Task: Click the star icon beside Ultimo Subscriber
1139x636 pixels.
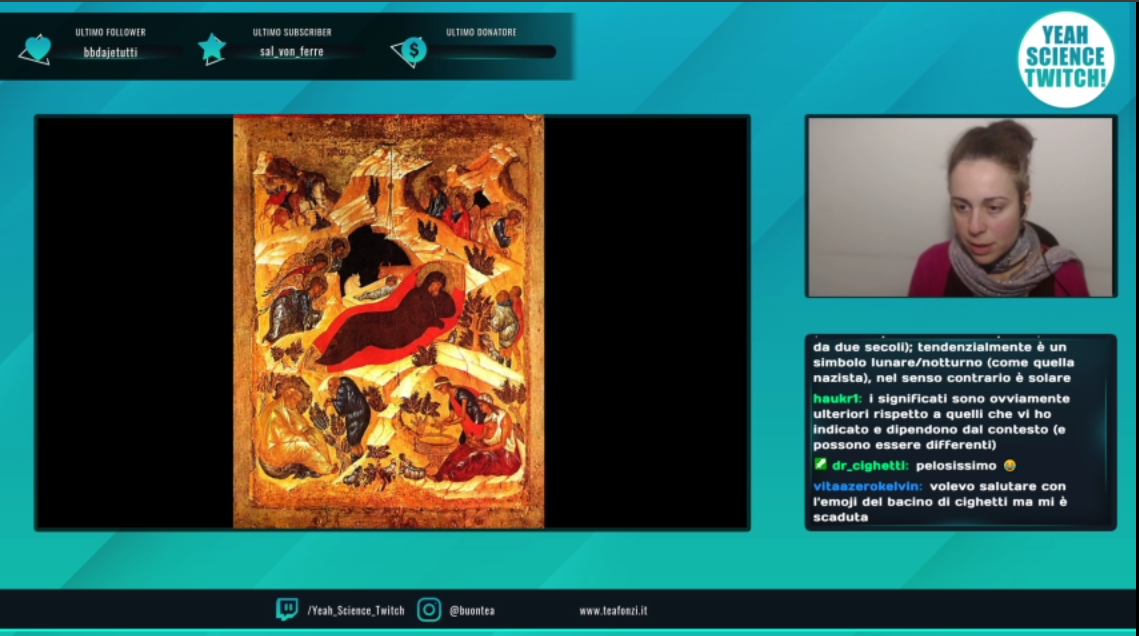Action: (211, 49)
